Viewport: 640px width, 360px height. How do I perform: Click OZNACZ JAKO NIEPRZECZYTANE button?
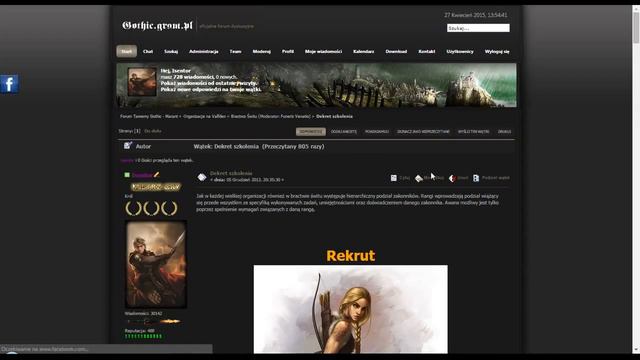[423, 131]
